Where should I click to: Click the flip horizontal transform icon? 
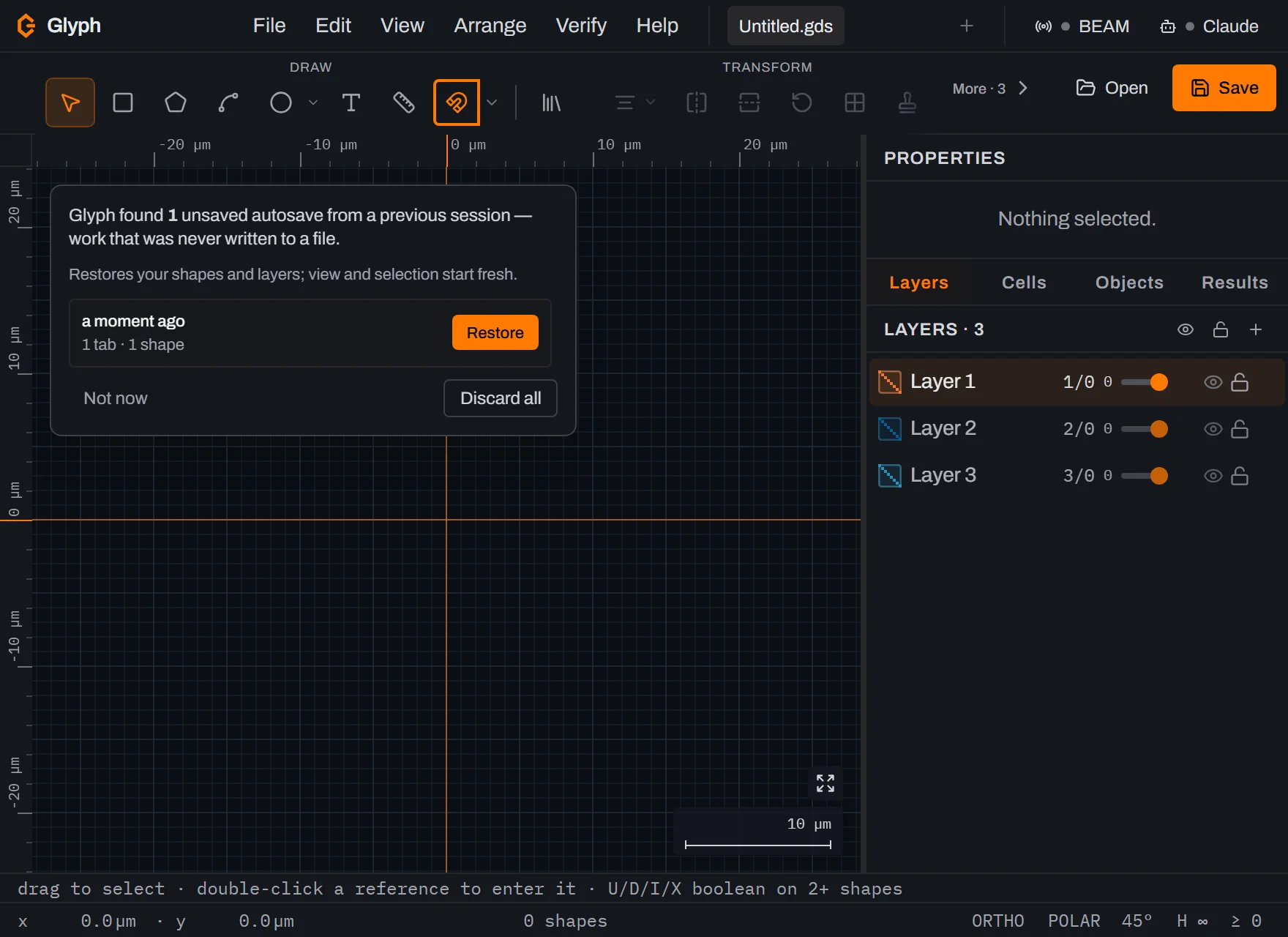click(697, 102)
